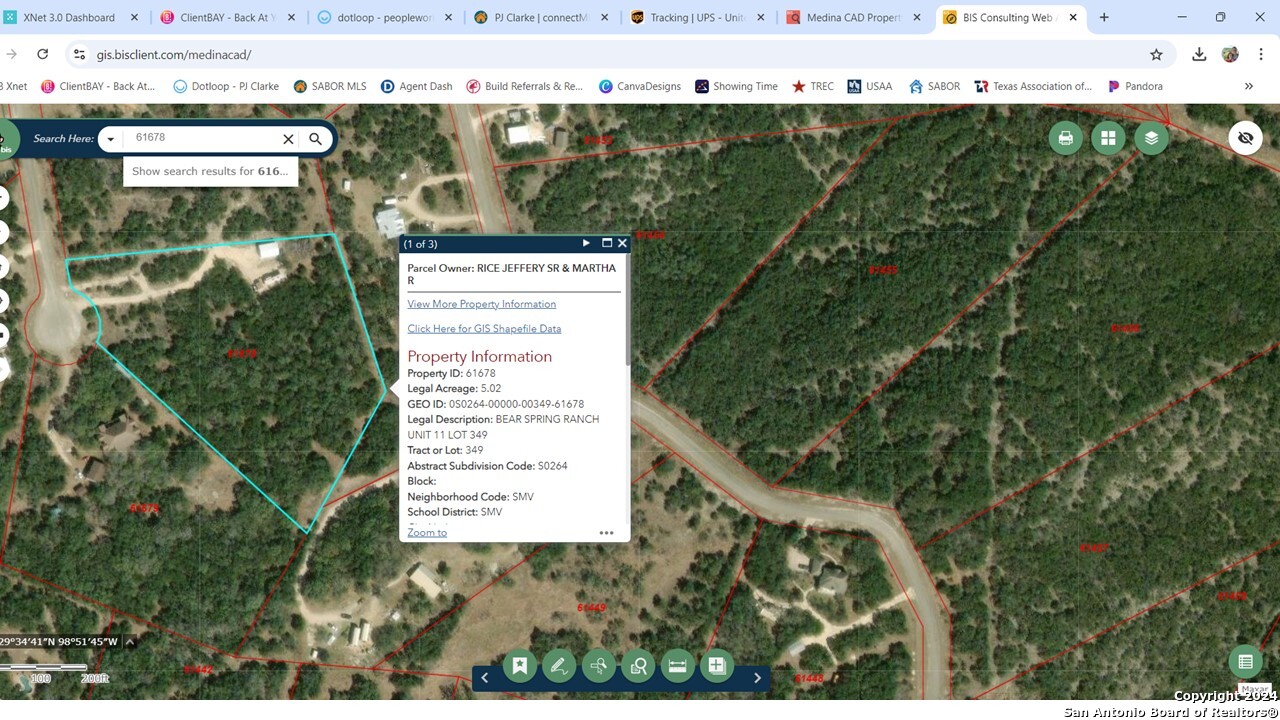Open the SABOR house icon bookmark
Screen dimensions: 1280x720
pyautogui.click(x=934, y=86)
